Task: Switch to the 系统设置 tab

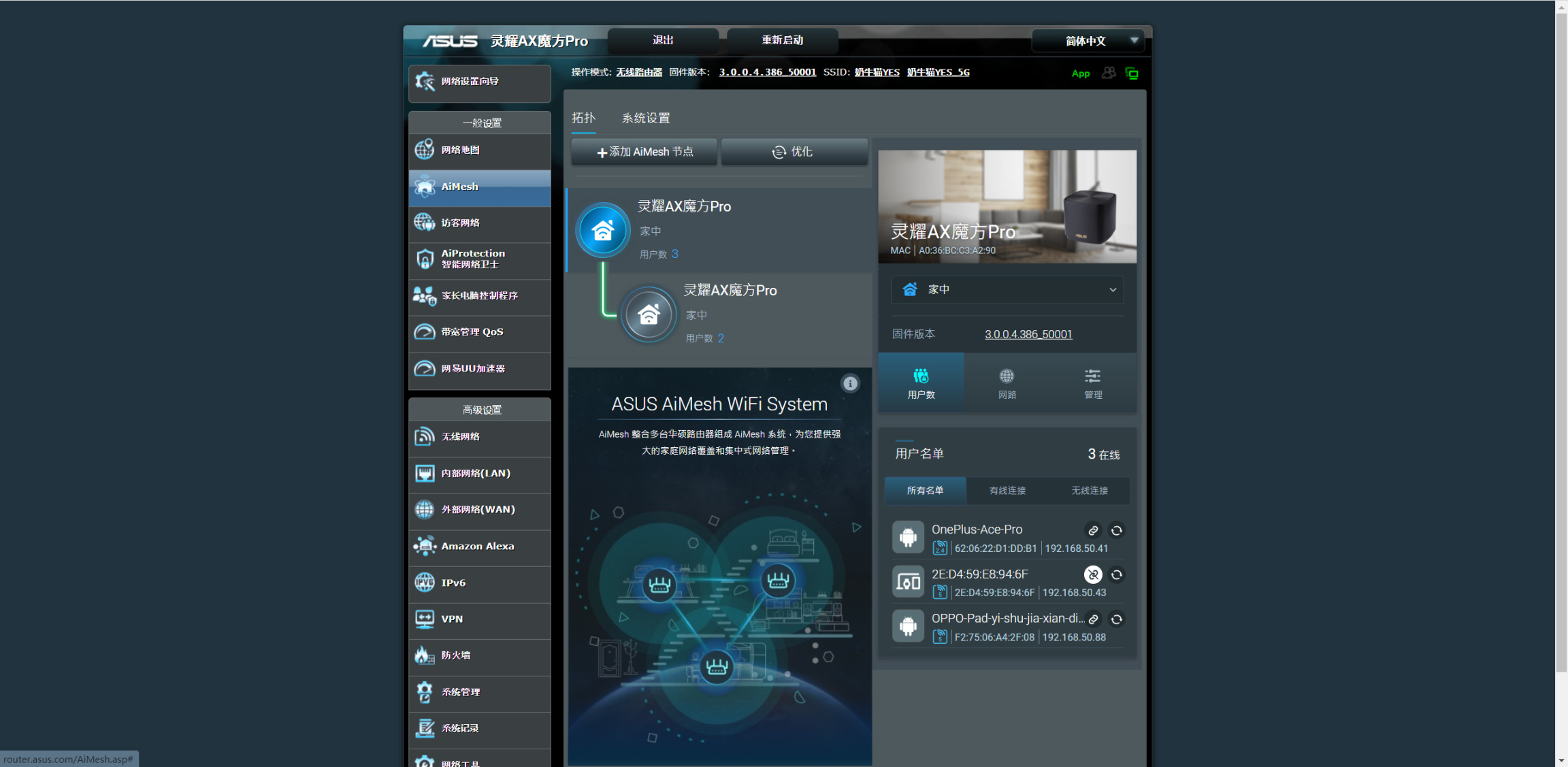Action: click(645, 118)
